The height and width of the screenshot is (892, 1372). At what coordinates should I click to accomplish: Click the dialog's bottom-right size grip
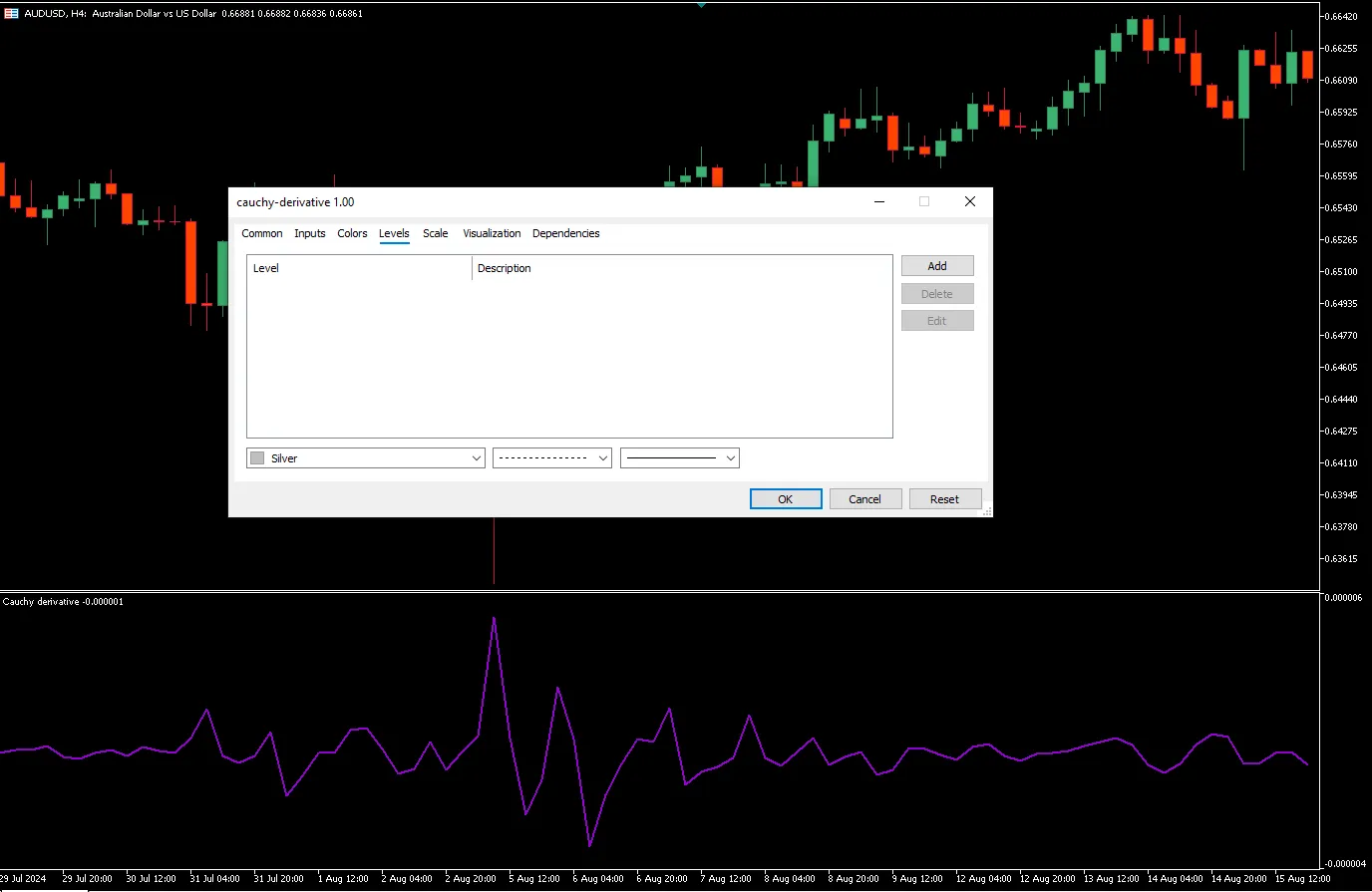pyautogui.click(x=987, y=511)
